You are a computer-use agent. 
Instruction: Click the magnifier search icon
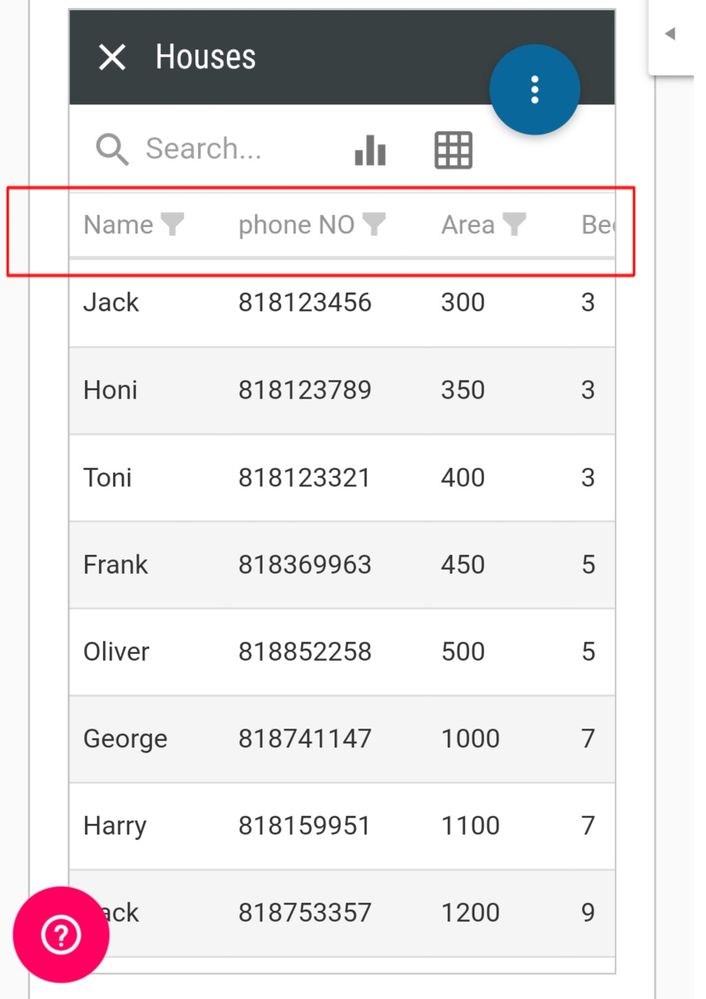(112, 150)
